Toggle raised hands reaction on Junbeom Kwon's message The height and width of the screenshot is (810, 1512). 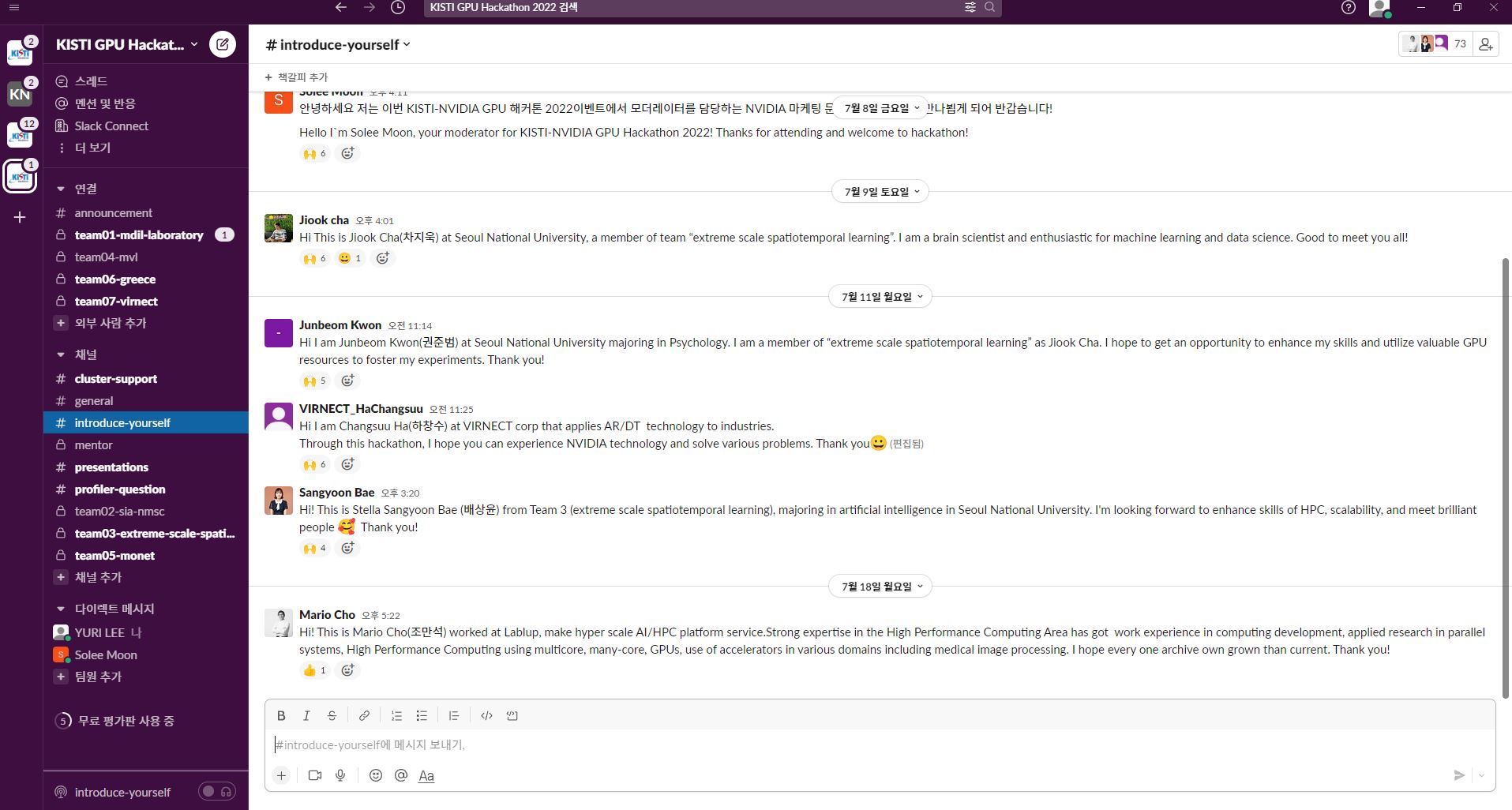[314, 381]
